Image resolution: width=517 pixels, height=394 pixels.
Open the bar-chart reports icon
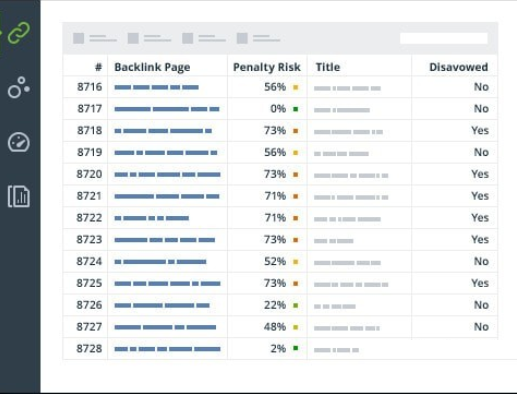tap(19, 196)
